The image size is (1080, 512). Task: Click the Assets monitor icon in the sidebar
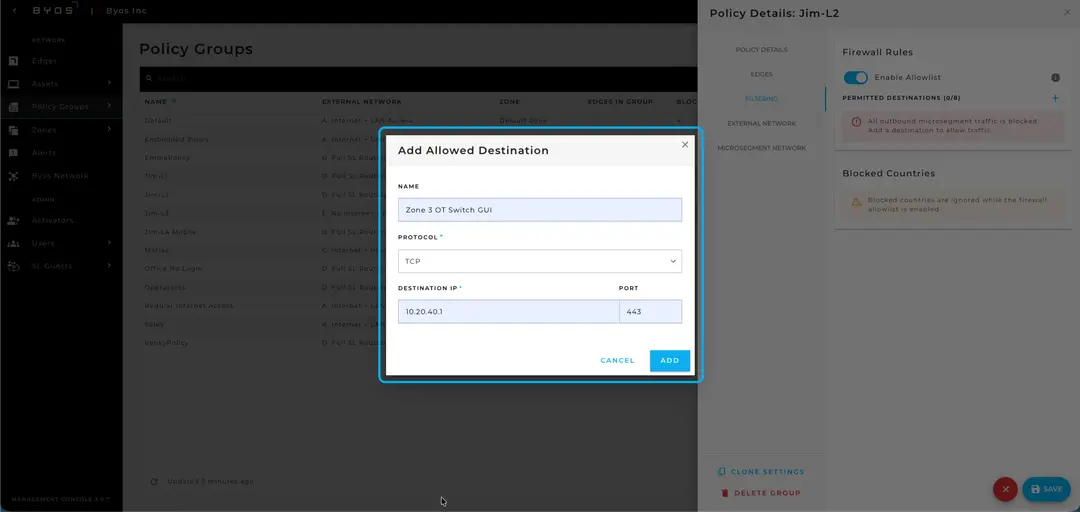[x=13, y=84]
